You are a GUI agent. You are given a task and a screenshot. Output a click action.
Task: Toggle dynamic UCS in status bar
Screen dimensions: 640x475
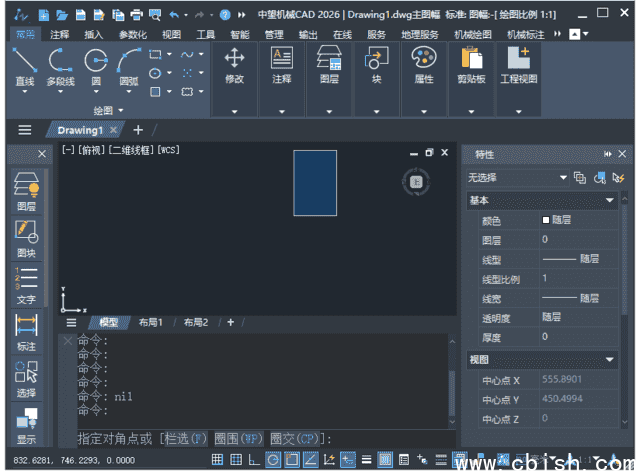click(329, 460)
